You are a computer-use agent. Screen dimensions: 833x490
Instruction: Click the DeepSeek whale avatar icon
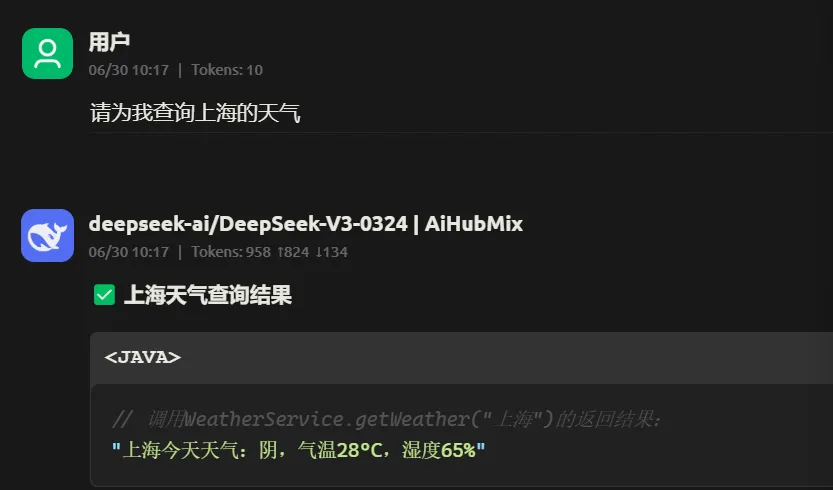(x=47, y=235)
